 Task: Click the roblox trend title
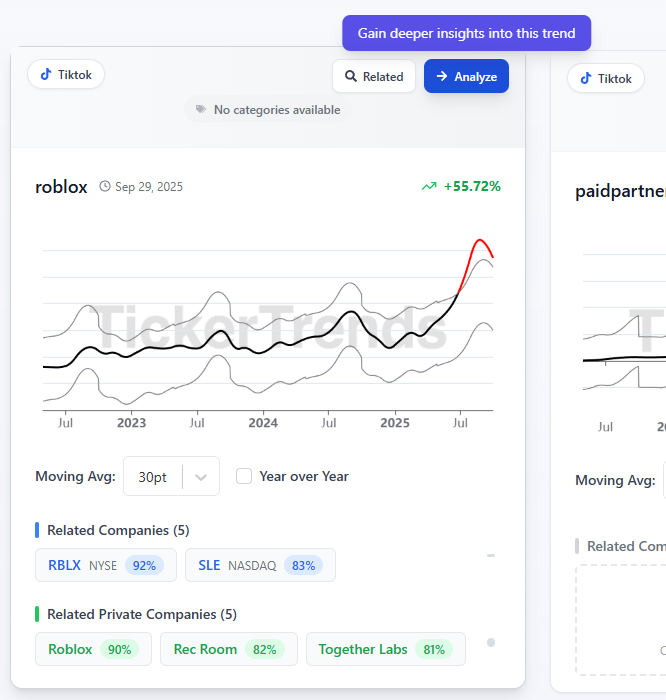pos(61,187)
